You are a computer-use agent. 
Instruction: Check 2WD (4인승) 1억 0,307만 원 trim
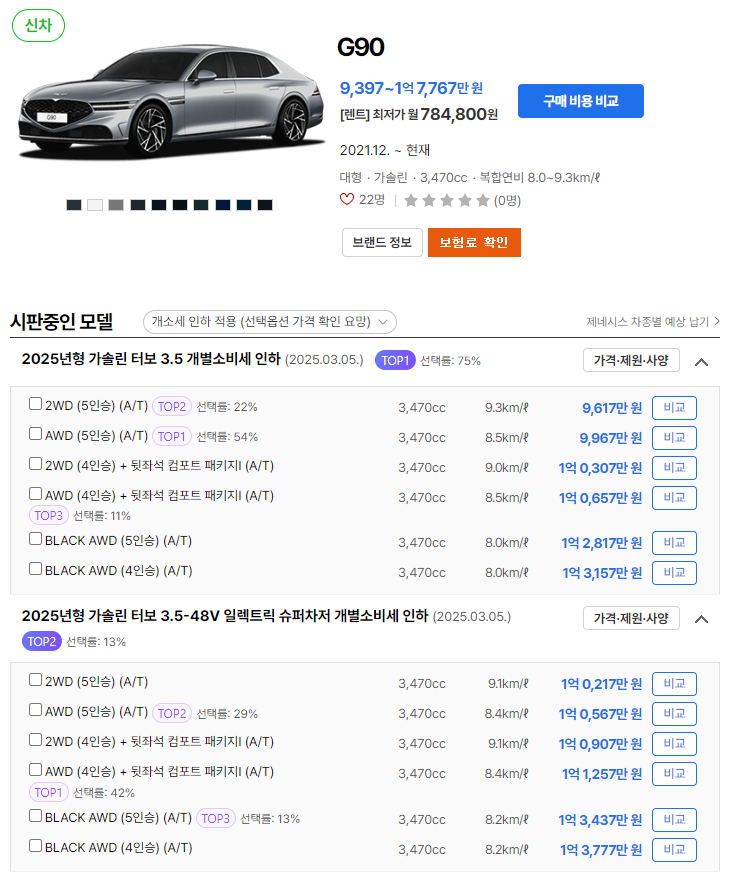pyautogui.click(x=35, y=464)
